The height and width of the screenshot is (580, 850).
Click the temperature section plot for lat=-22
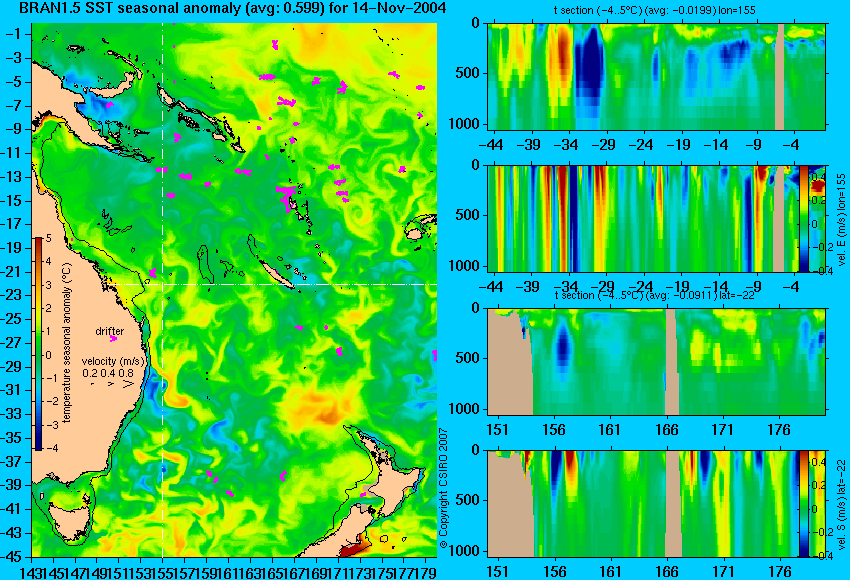pos(656,362)
